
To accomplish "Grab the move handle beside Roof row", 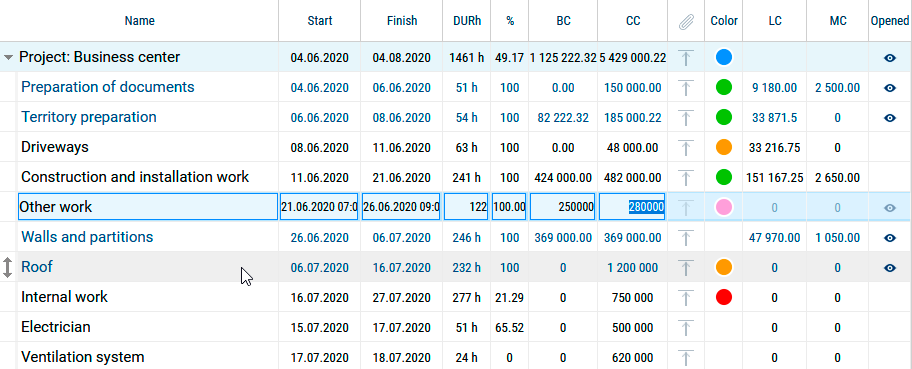I will point(8,268).
